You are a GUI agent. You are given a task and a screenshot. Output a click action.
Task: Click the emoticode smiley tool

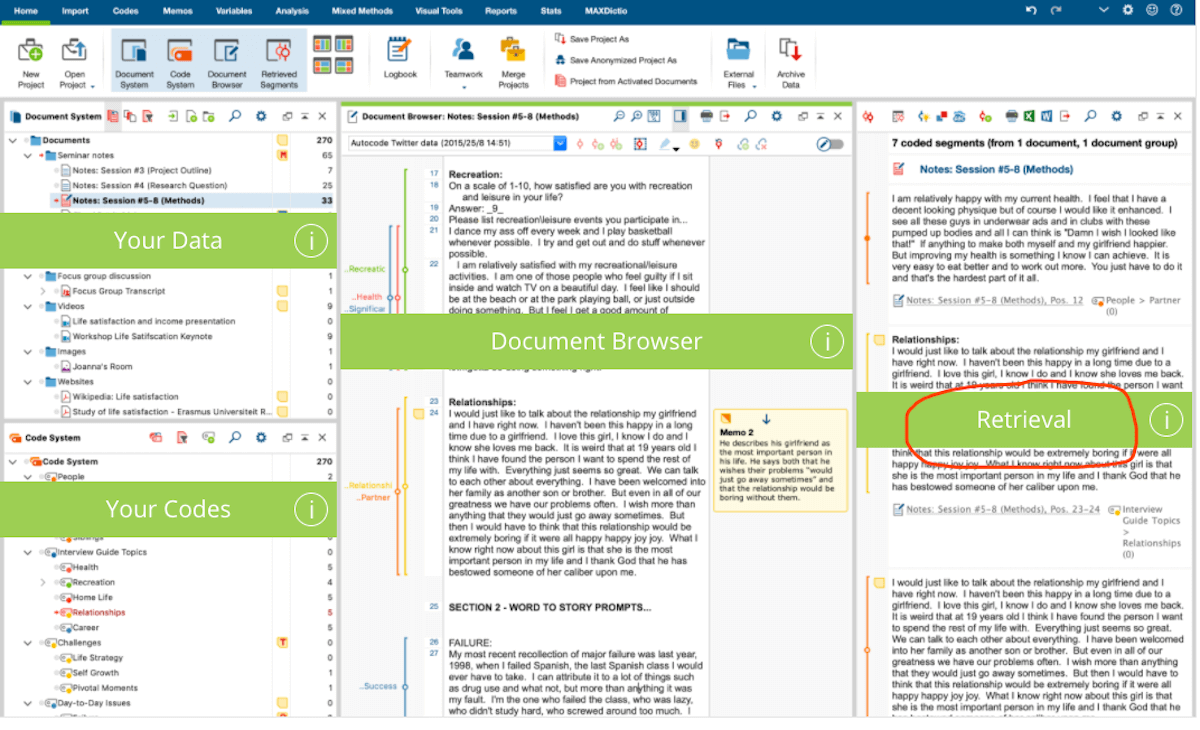coord(694,144)
